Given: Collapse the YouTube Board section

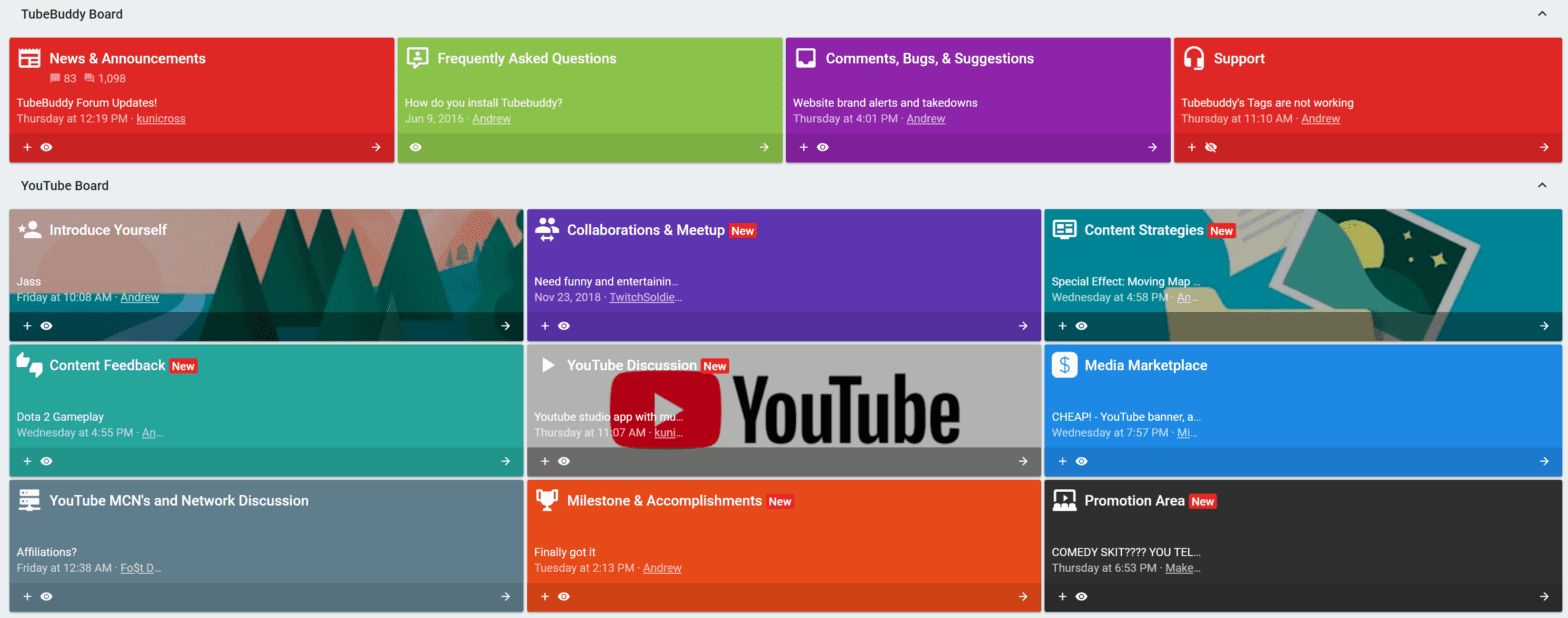Looking at the screenshot, I should click(x=1541, y=186).
